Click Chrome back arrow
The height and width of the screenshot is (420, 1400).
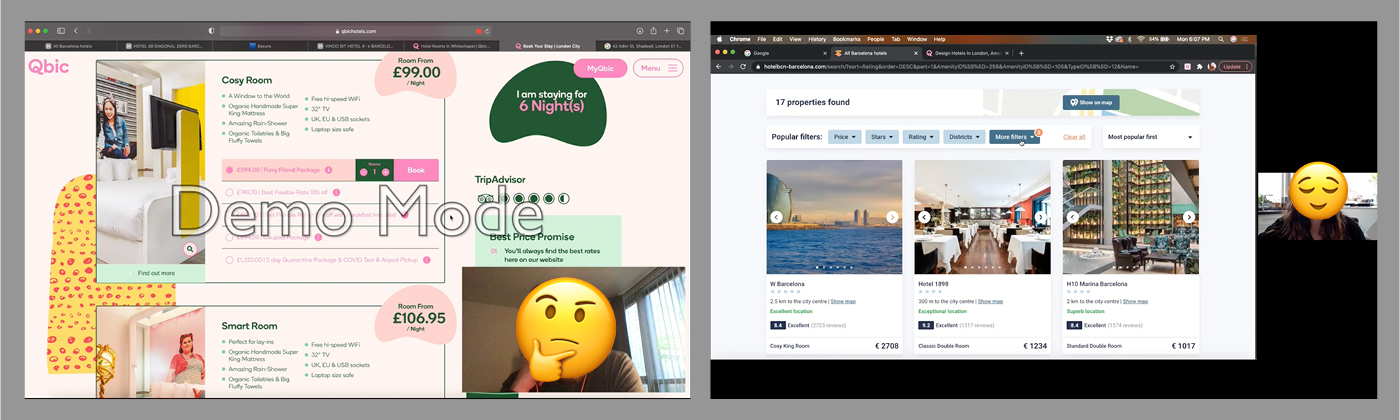click(719, 66)
